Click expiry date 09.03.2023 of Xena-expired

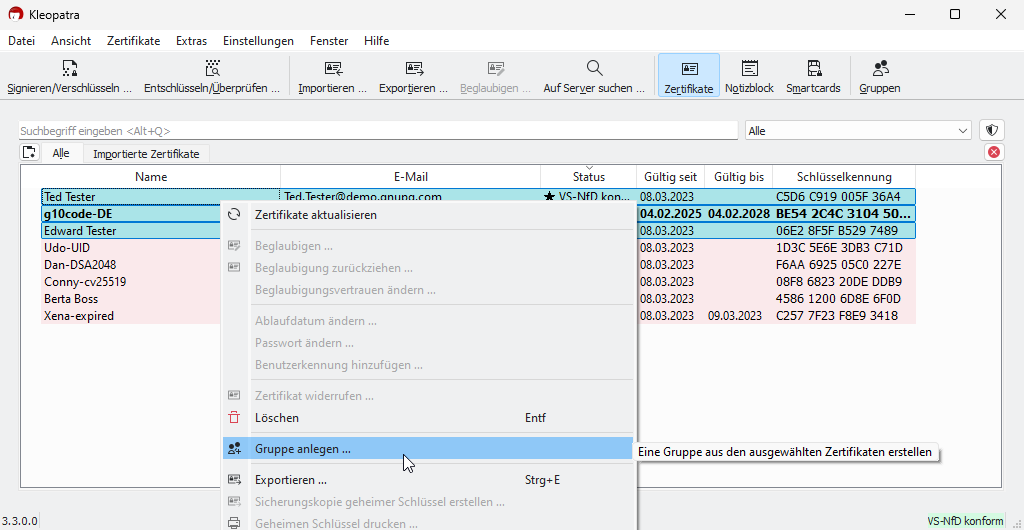point(735,316)
